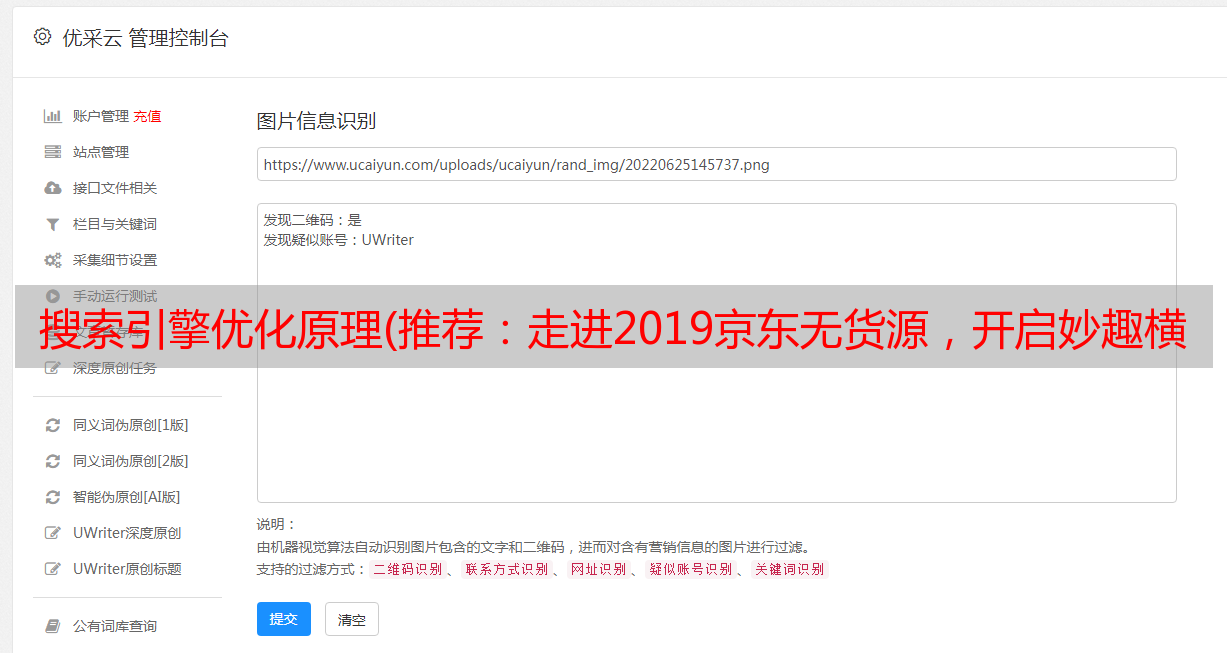Image resolution: width=1227 pixels, height=653 pixels.
Task: Click the edit icon for 深度原创任务
Action: 53,368
